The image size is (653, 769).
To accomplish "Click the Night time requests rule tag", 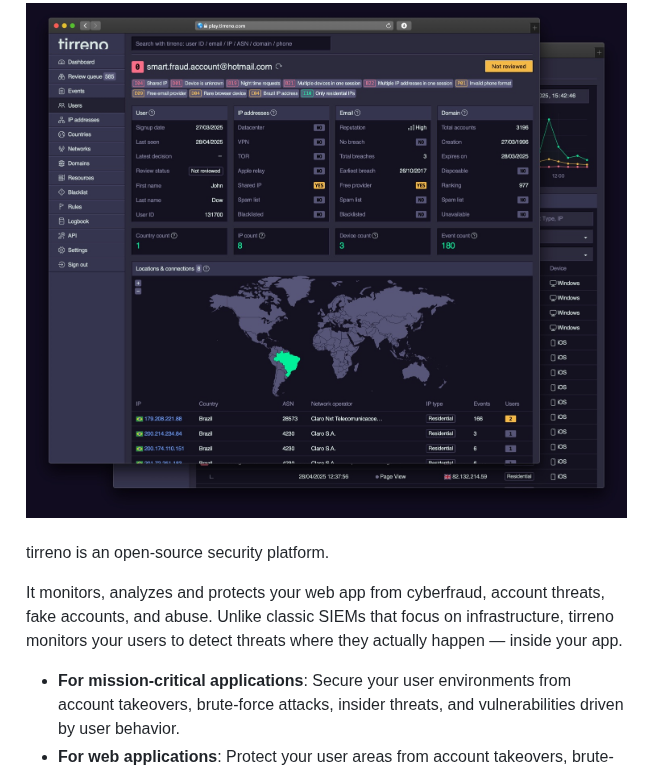I will pos(254,83).
